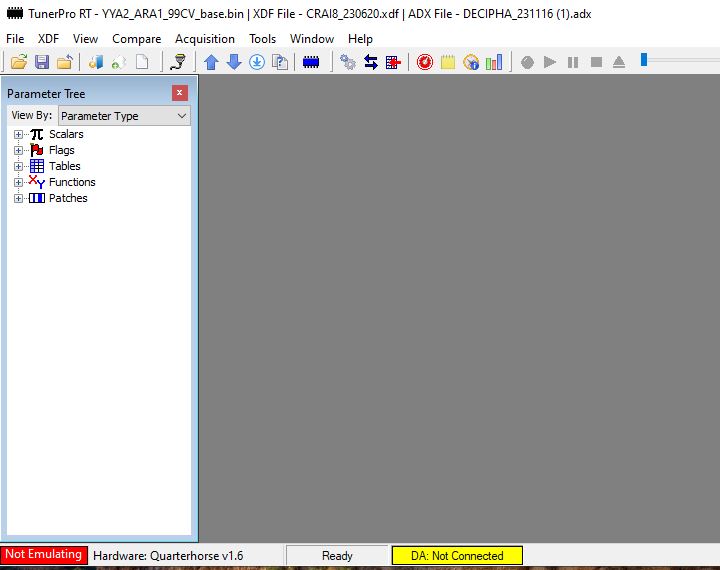Click the blue down arrow toolbar icon

pos(234,62)
